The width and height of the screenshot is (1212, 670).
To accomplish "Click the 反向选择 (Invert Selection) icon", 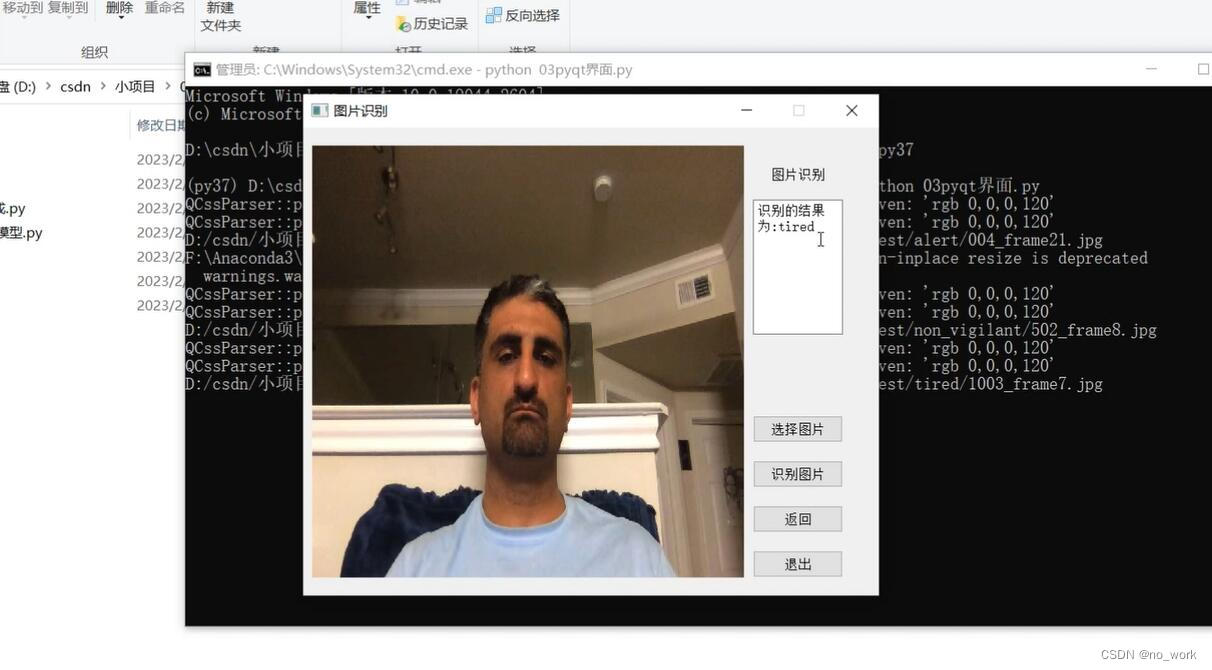I will coord(523,14).
